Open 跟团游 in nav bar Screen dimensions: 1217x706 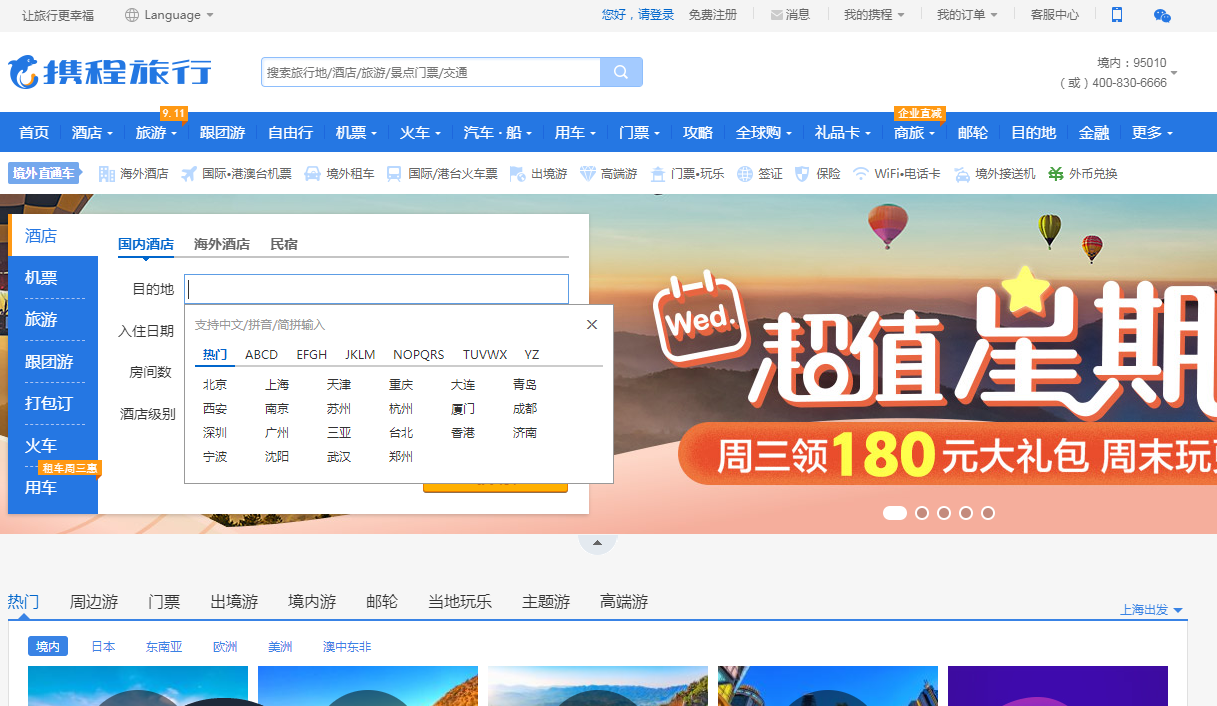(222, 133)
